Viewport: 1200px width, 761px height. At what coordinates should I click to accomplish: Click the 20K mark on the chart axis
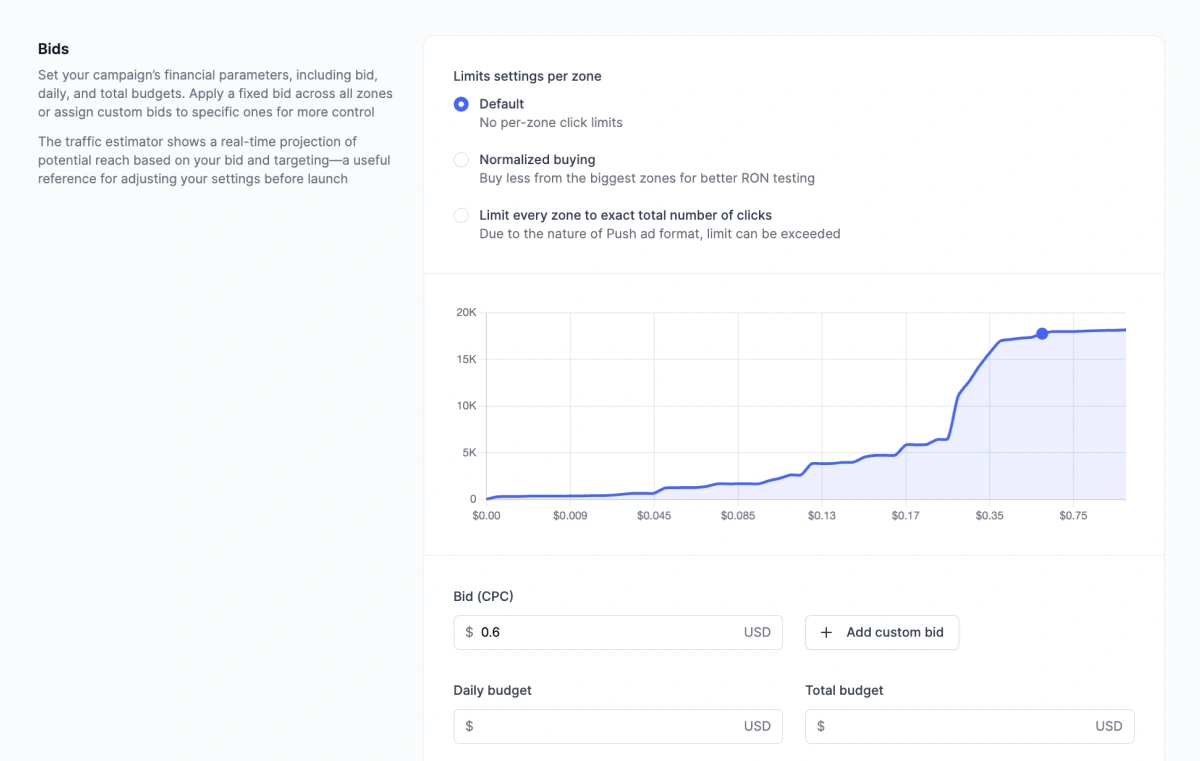coord(468,312)
